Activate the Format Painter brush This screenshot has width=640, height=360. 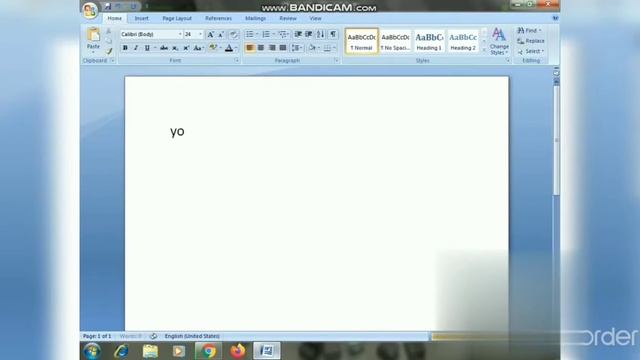(x=109, y=51)
